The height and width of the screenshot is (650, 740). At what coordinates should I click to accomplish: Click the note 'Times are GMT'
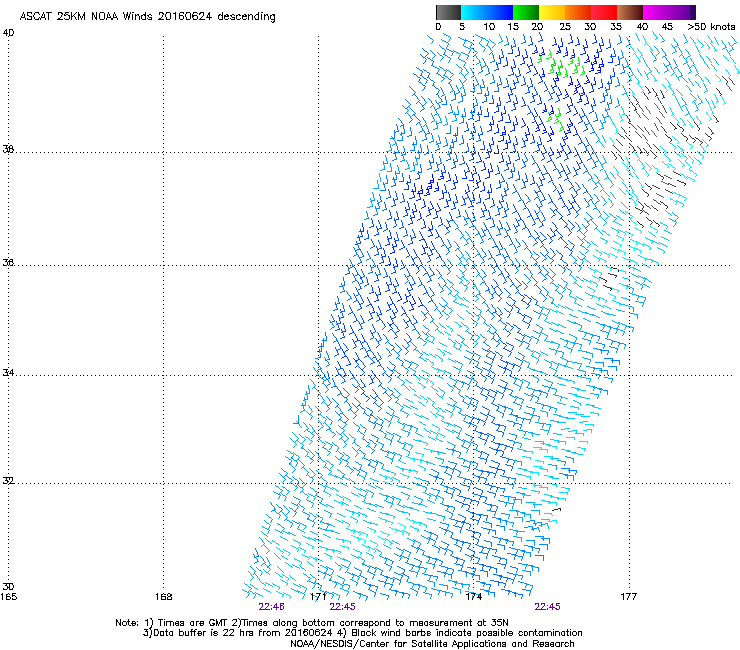coord(193,623)
